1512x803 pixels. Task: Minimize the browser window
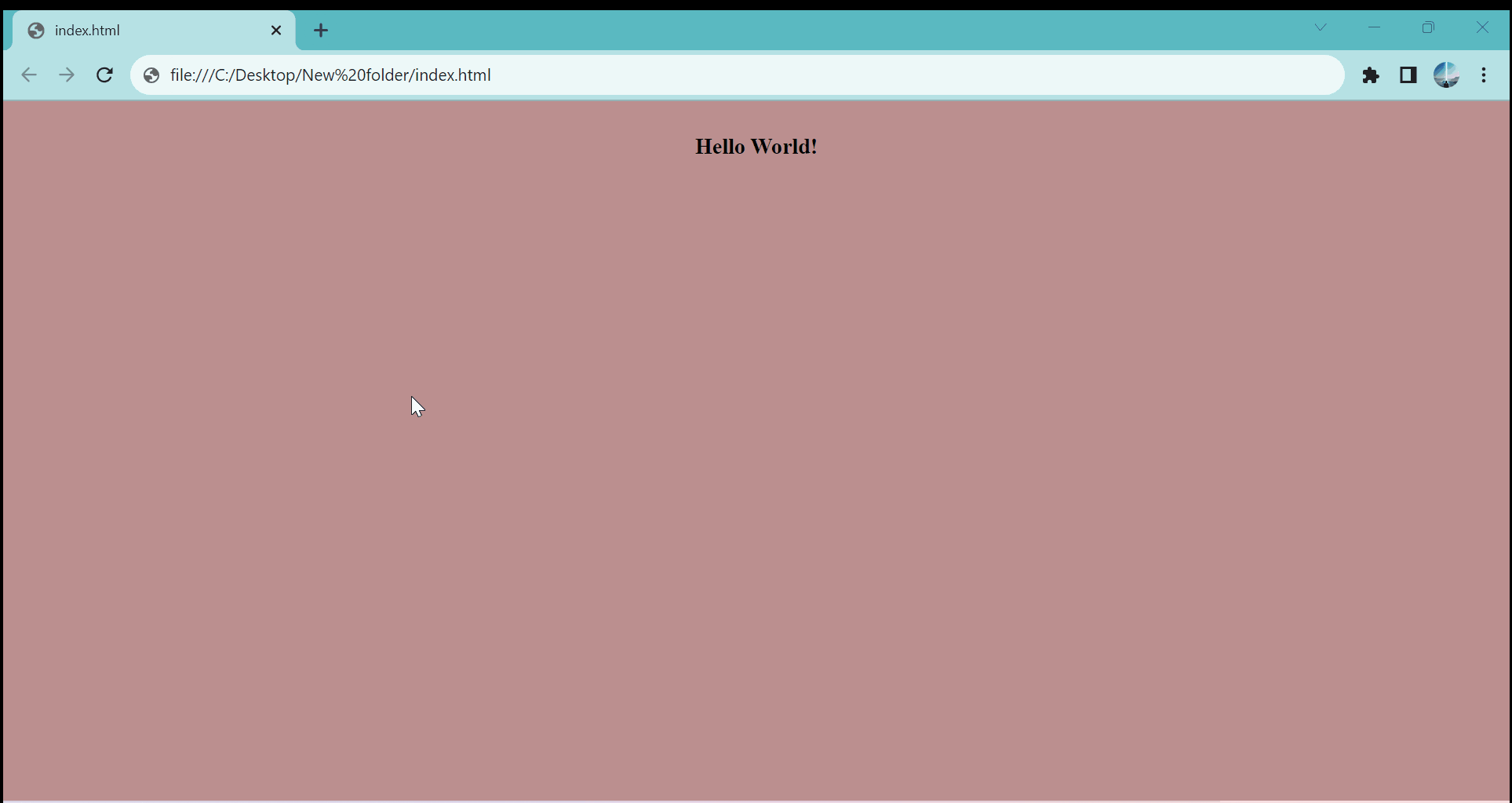[x=1375, y=27]
